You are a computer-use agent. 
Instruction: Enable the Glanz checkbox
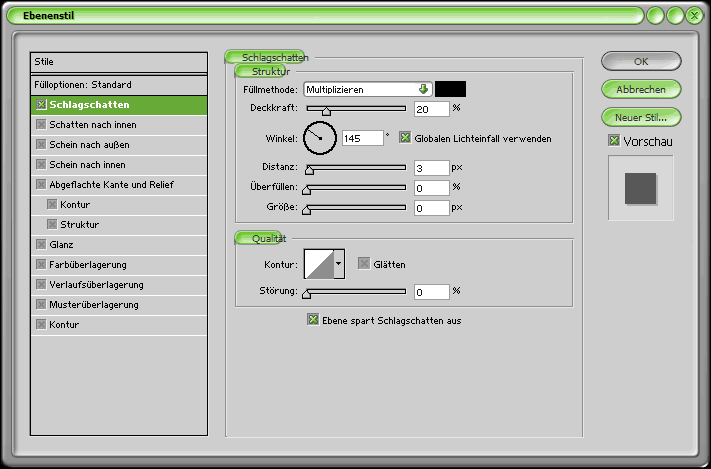coord(41,244)
